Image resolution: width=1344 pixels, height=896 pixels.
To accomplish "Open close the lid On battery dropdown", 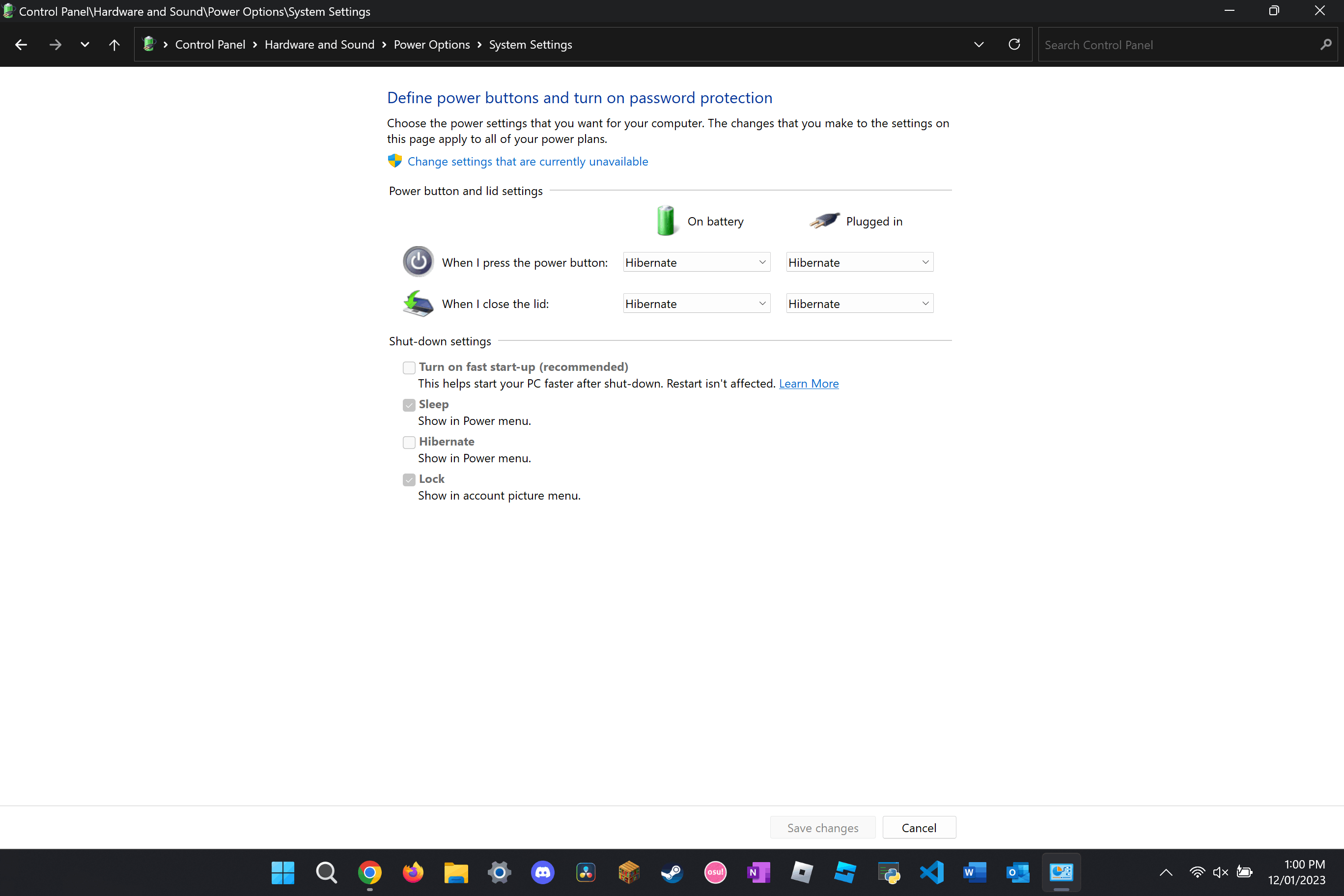I will tap(697, 304).
